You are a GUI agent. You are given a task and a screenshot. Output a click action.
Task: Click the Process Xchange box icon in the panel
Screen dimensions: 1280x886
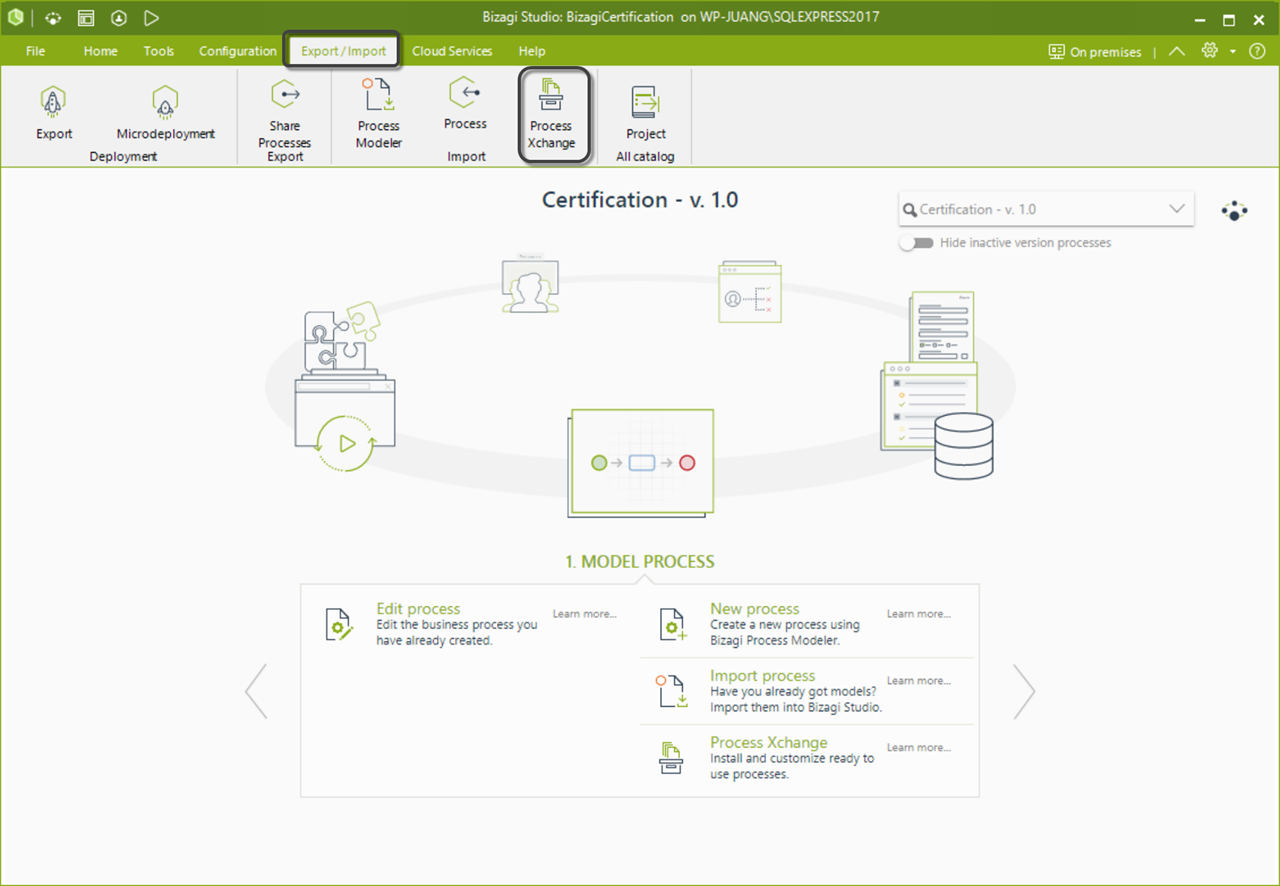pos(671,757)
